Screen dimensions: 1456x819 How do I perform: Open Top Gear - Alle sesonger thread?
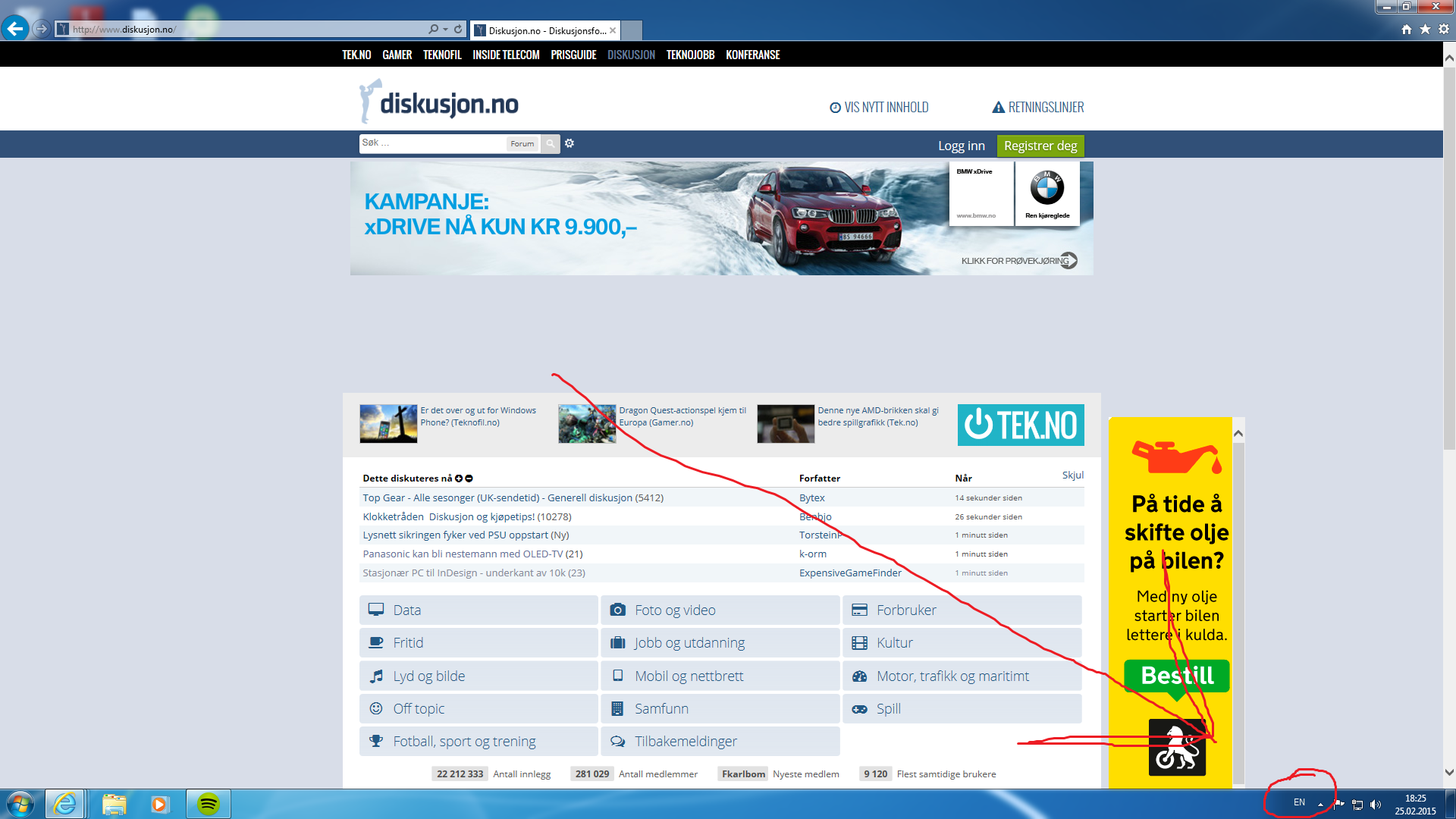(x=513, y=497)
